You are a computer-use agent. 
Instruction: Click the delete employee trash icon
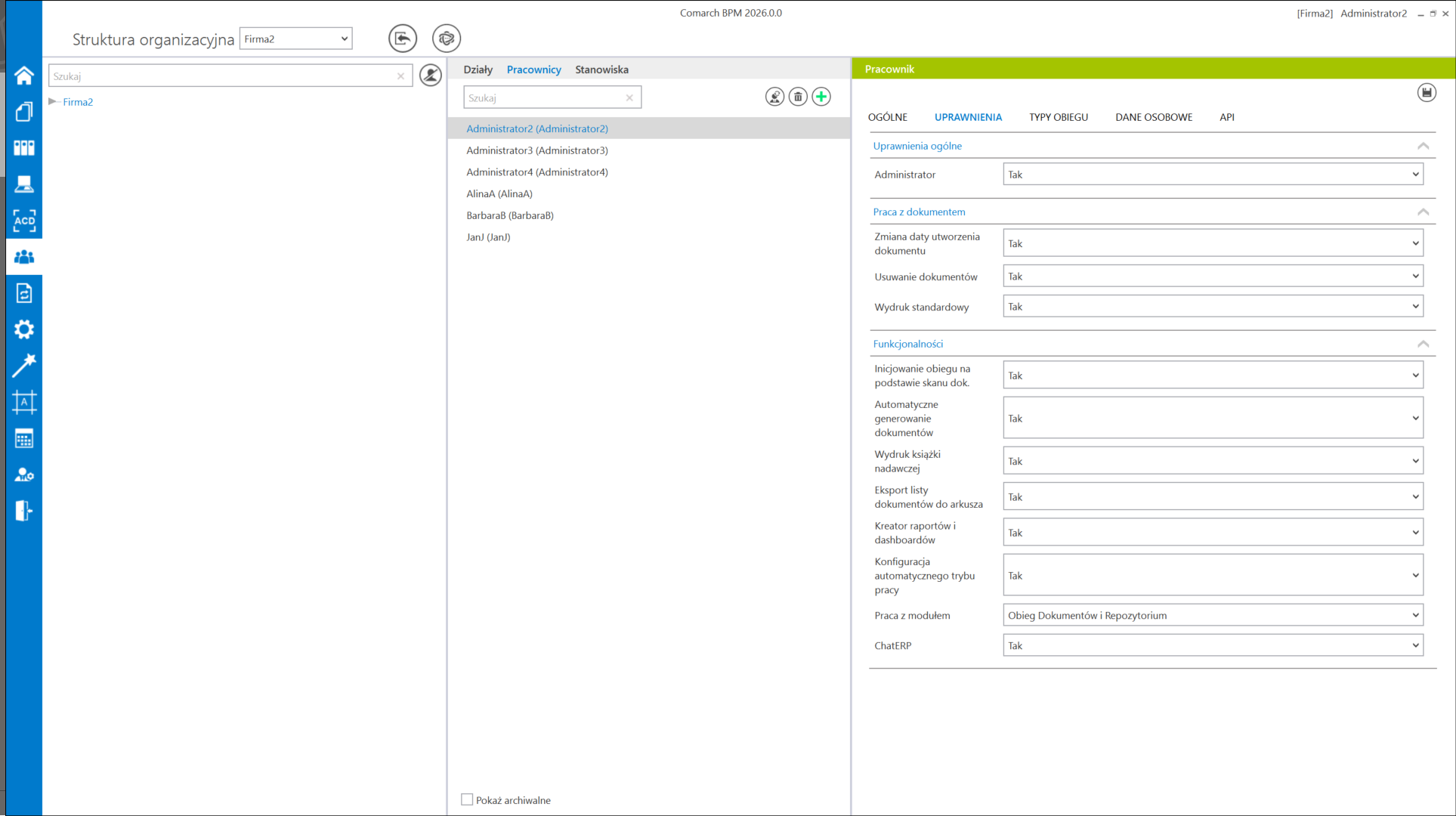click(798, 97)
